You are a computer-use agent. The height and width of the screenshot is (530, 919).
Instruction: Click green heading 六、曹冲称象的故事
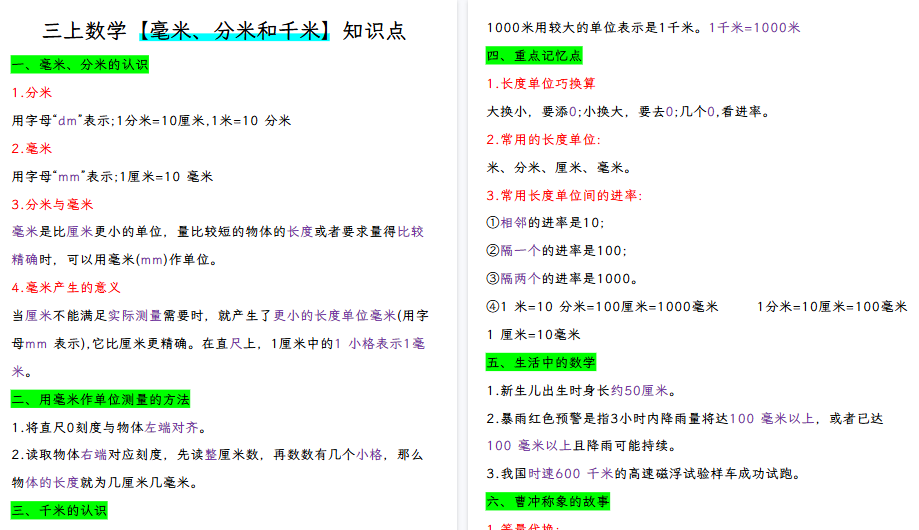pyautogui.click(x=548, y=502)
